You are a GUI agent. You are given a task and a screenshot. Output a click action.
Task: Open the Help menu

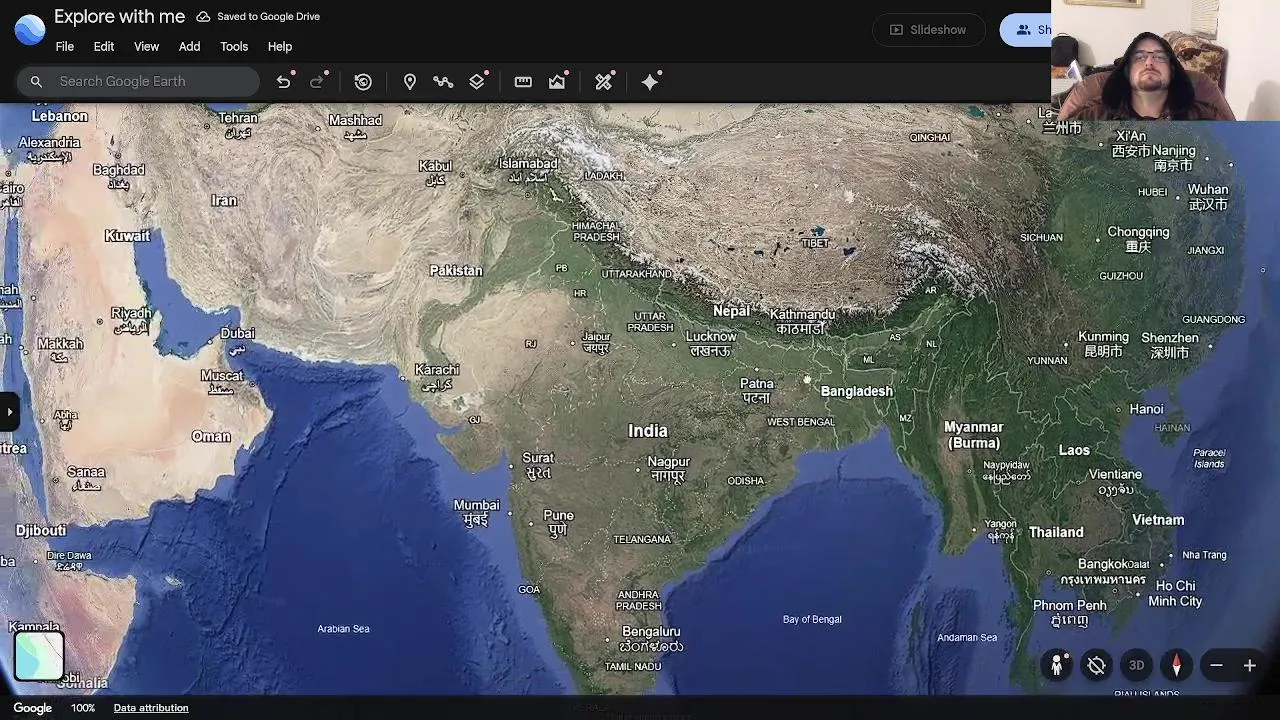click(280, 47)
